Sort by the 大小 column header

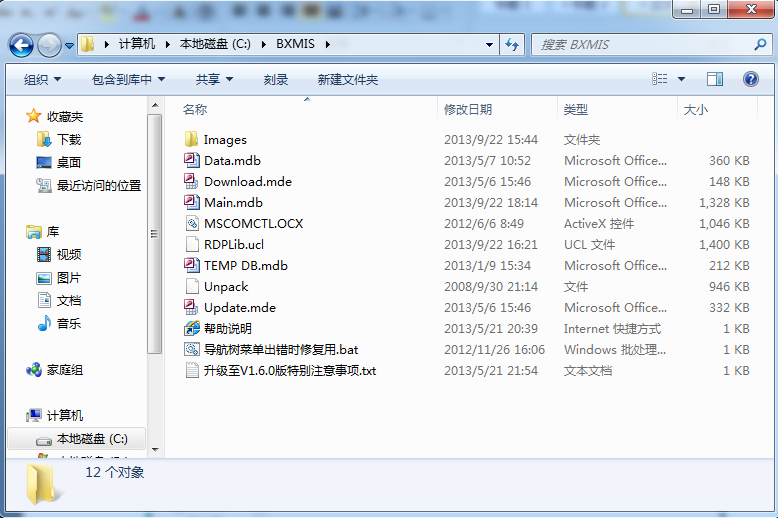[x=717, y=109]
